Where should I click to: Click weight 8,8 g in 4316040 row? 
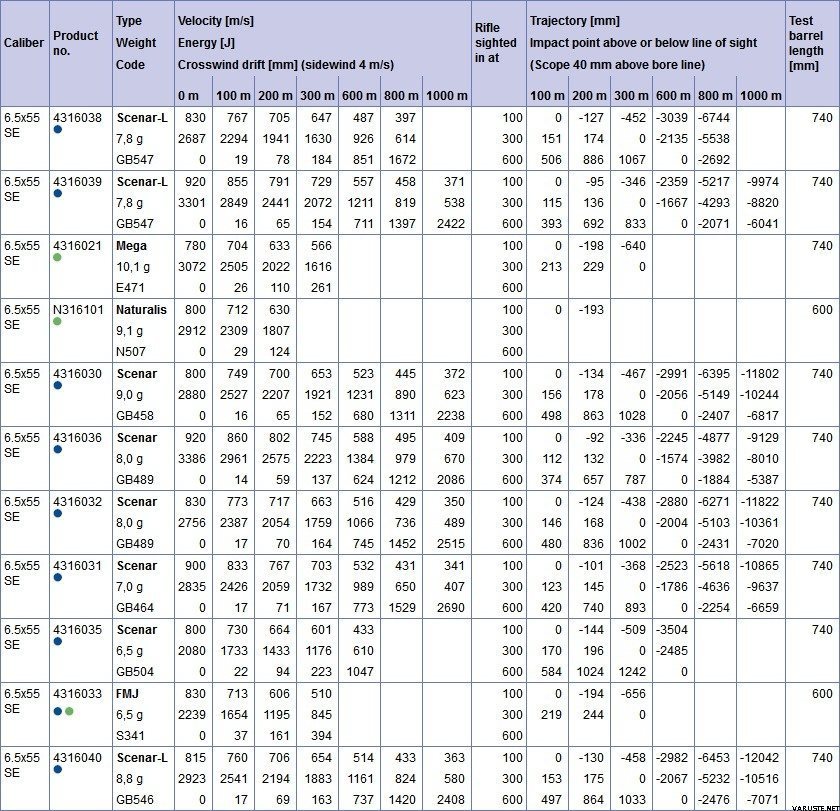[130, 779]
